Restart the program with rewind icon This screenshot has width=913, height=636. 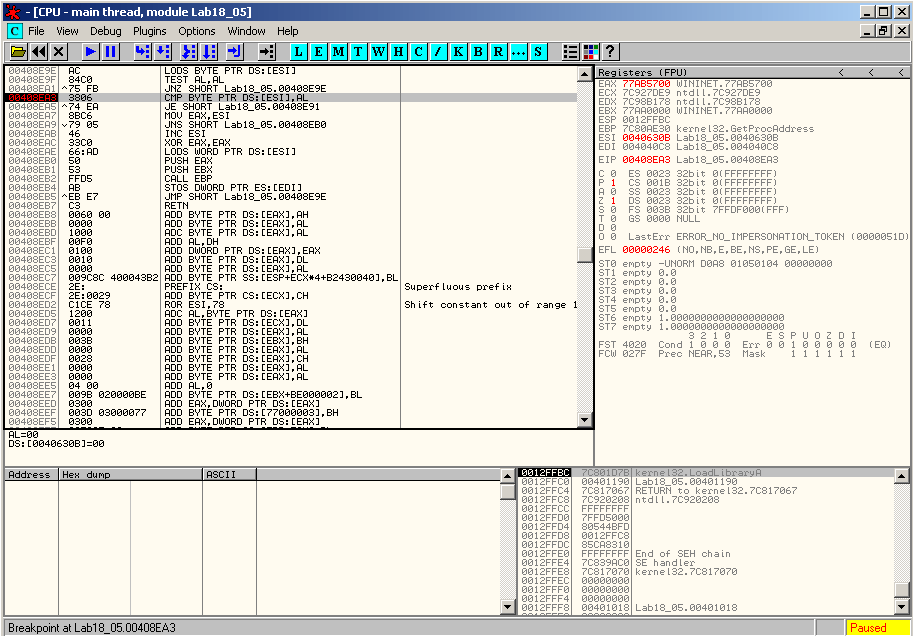tap(38, 51)
